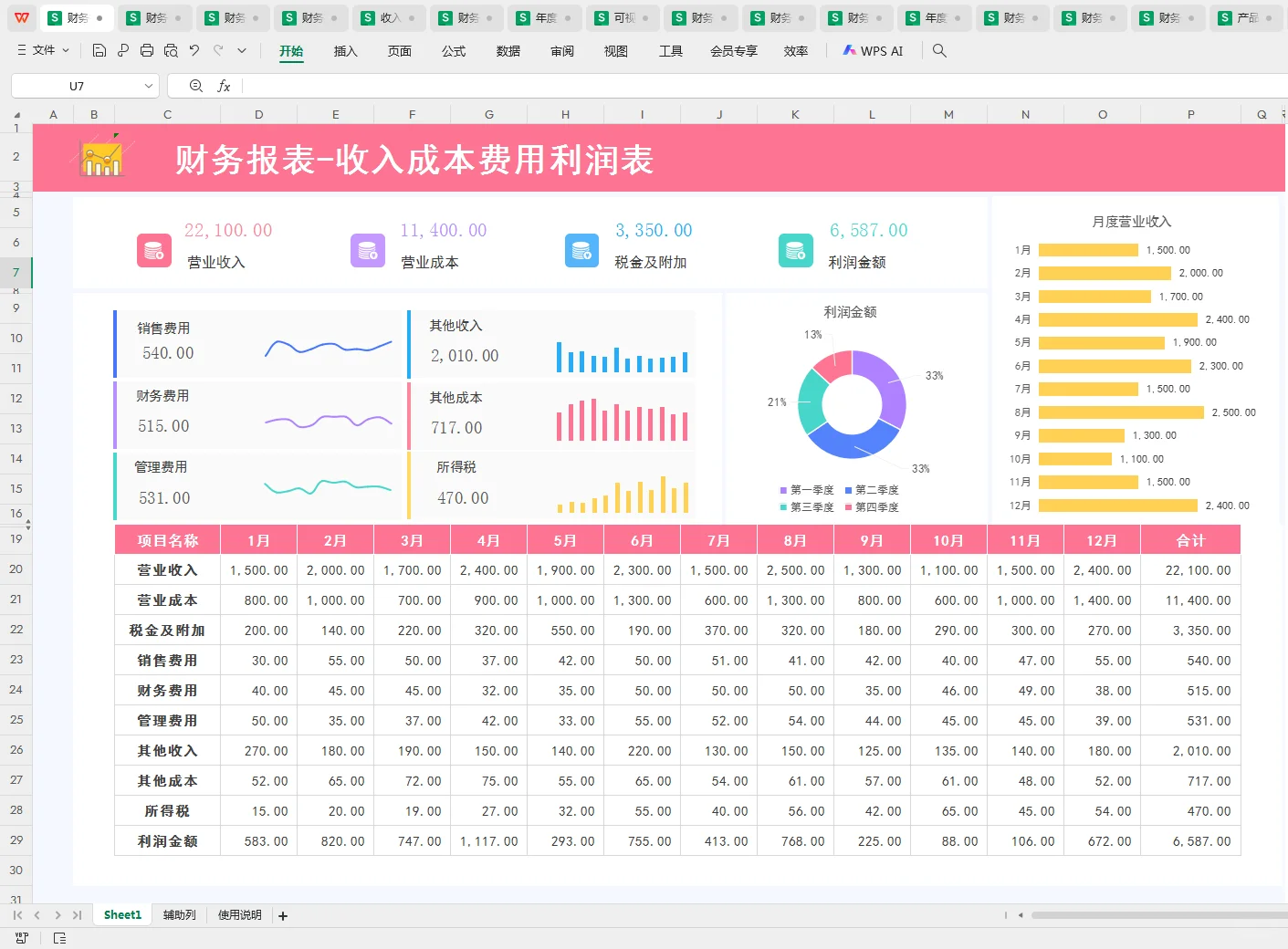The image size is (1288, 949).
Task: Click the 利润金额 donut chart
Action: tap(852, 404)
